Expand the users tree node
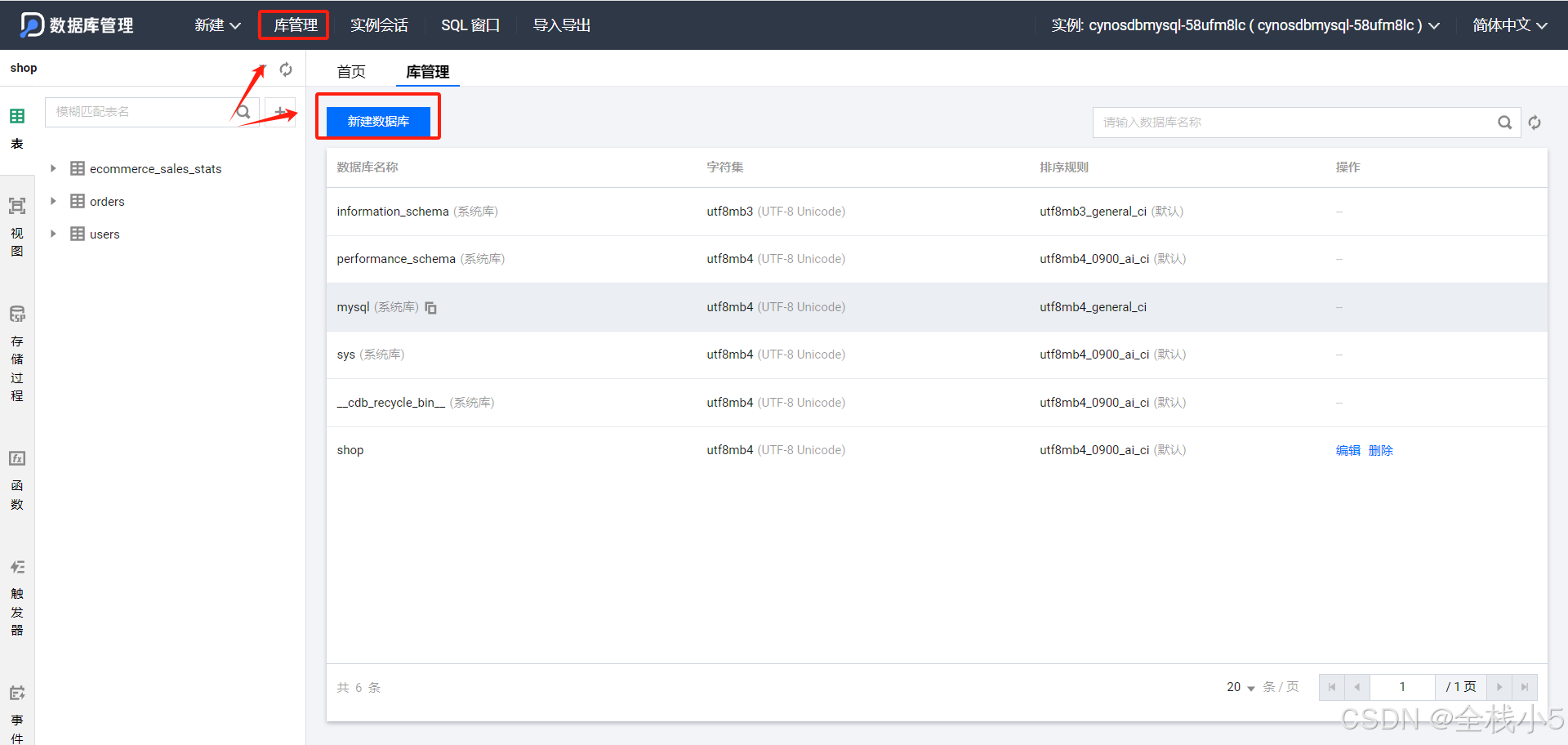1568x745 pixels. [53, 234]
